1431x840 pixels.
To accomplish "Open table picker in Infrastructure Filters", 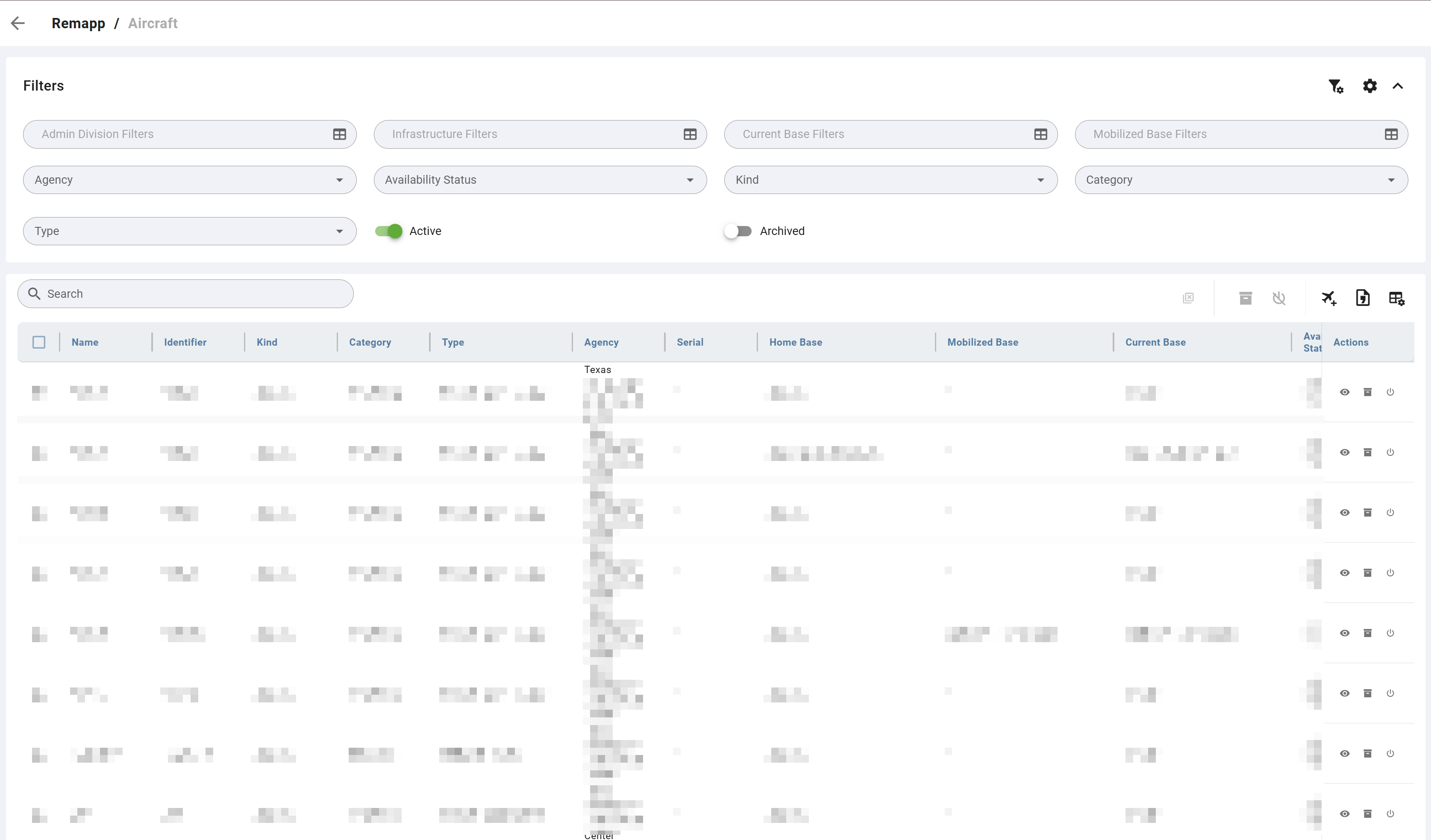I will tap(690, 134).
